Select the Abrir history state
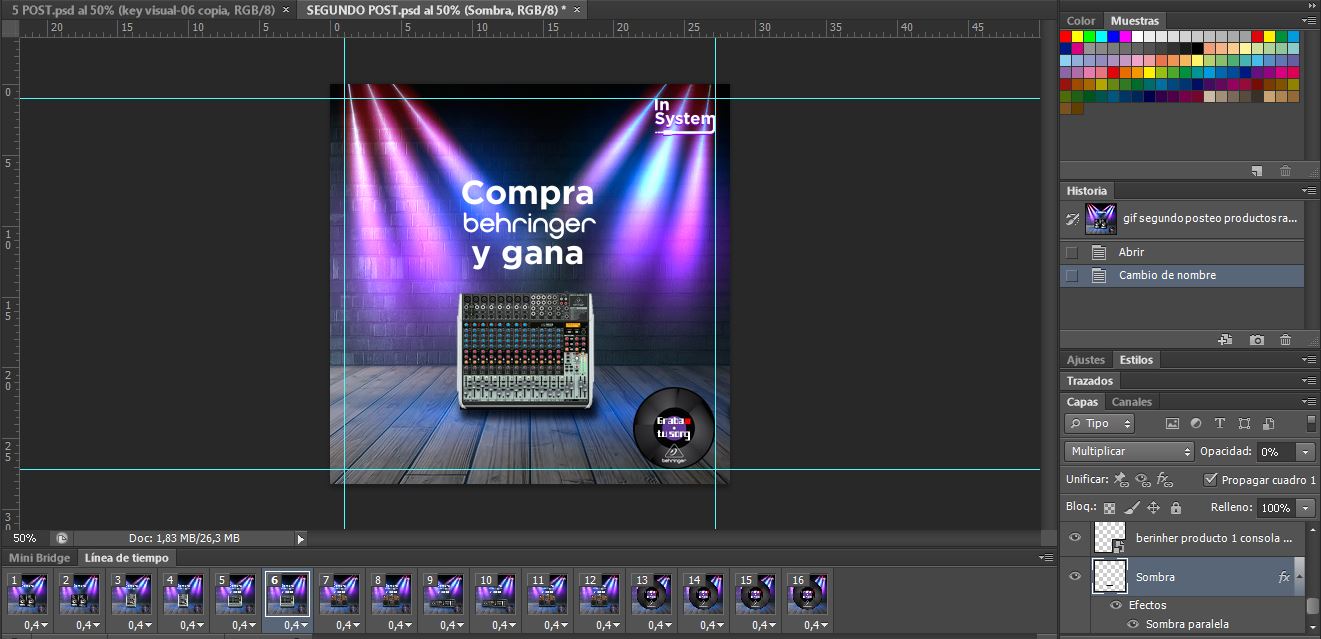 click(1182, 252)
